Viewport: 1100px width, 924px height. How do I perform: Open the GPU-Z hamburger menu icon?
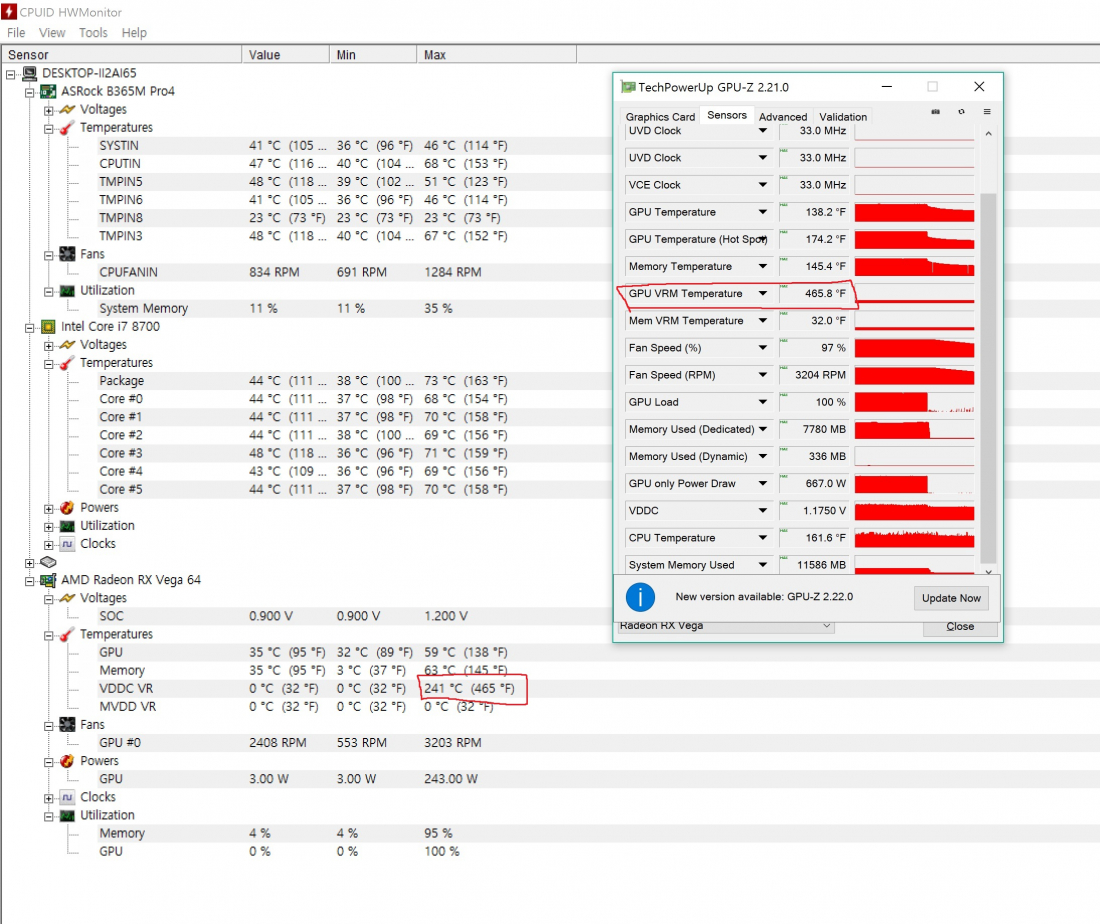987,112
